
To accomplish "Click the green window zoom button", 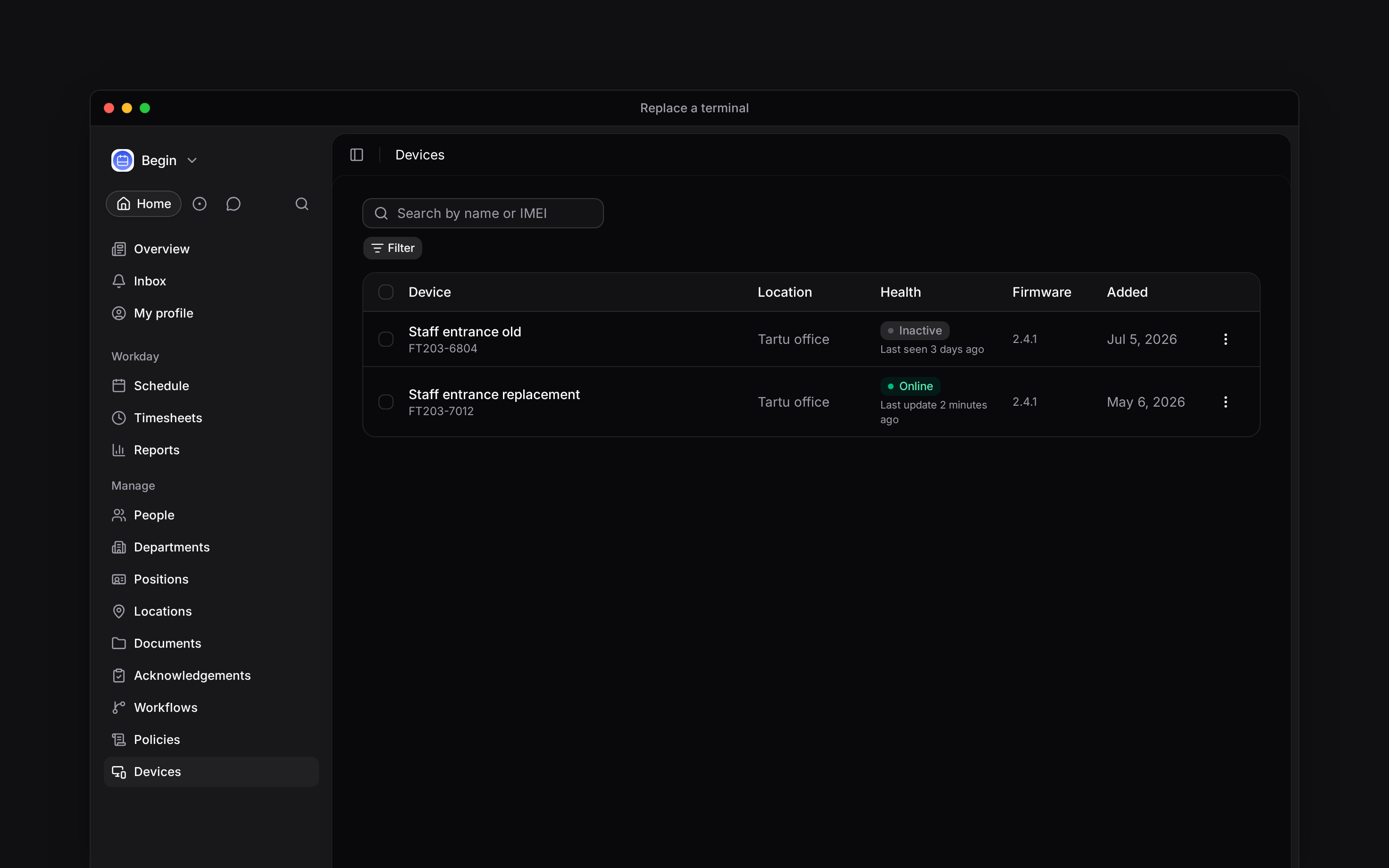I will [145, 108].
